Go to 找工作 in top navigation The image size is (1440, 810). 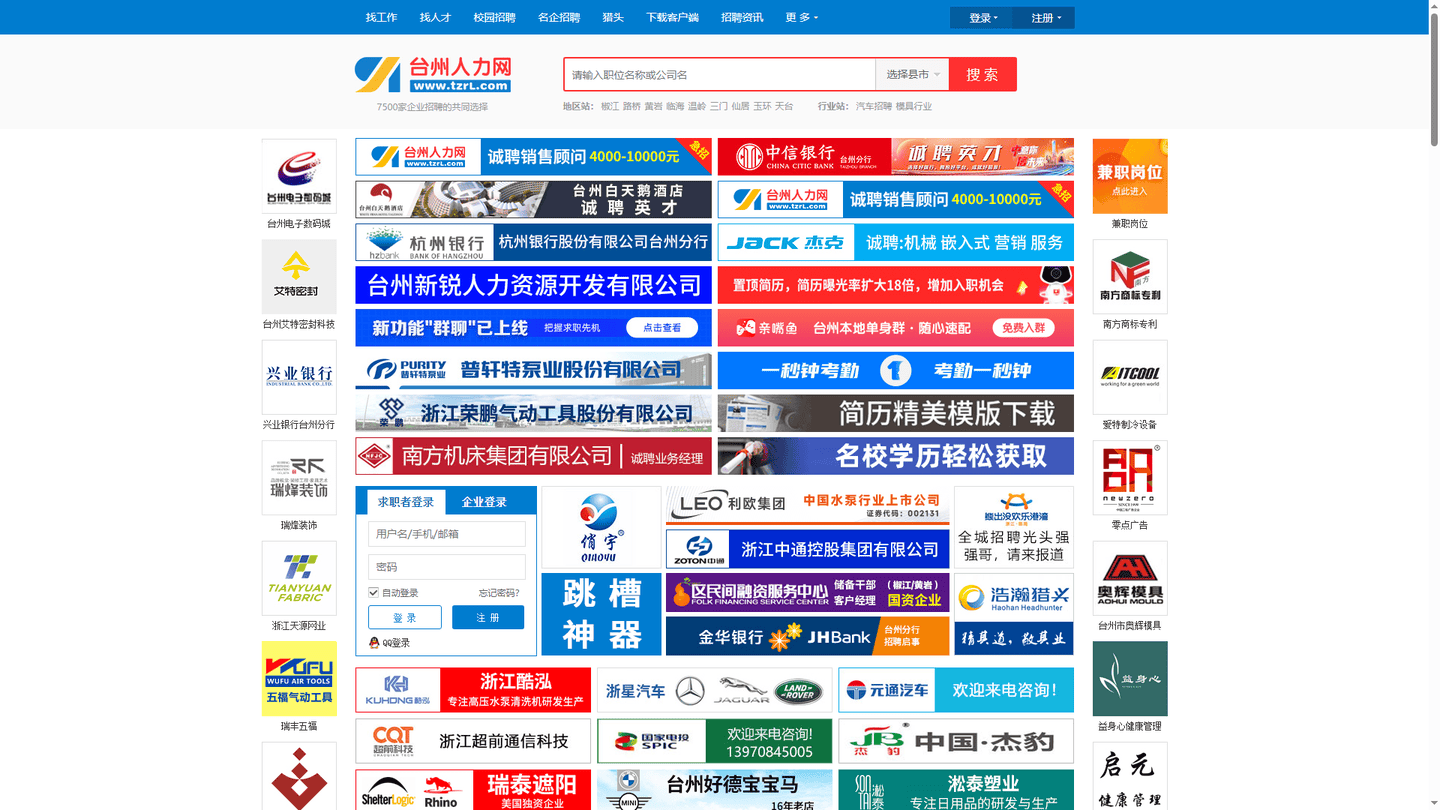tap(381, 17)
